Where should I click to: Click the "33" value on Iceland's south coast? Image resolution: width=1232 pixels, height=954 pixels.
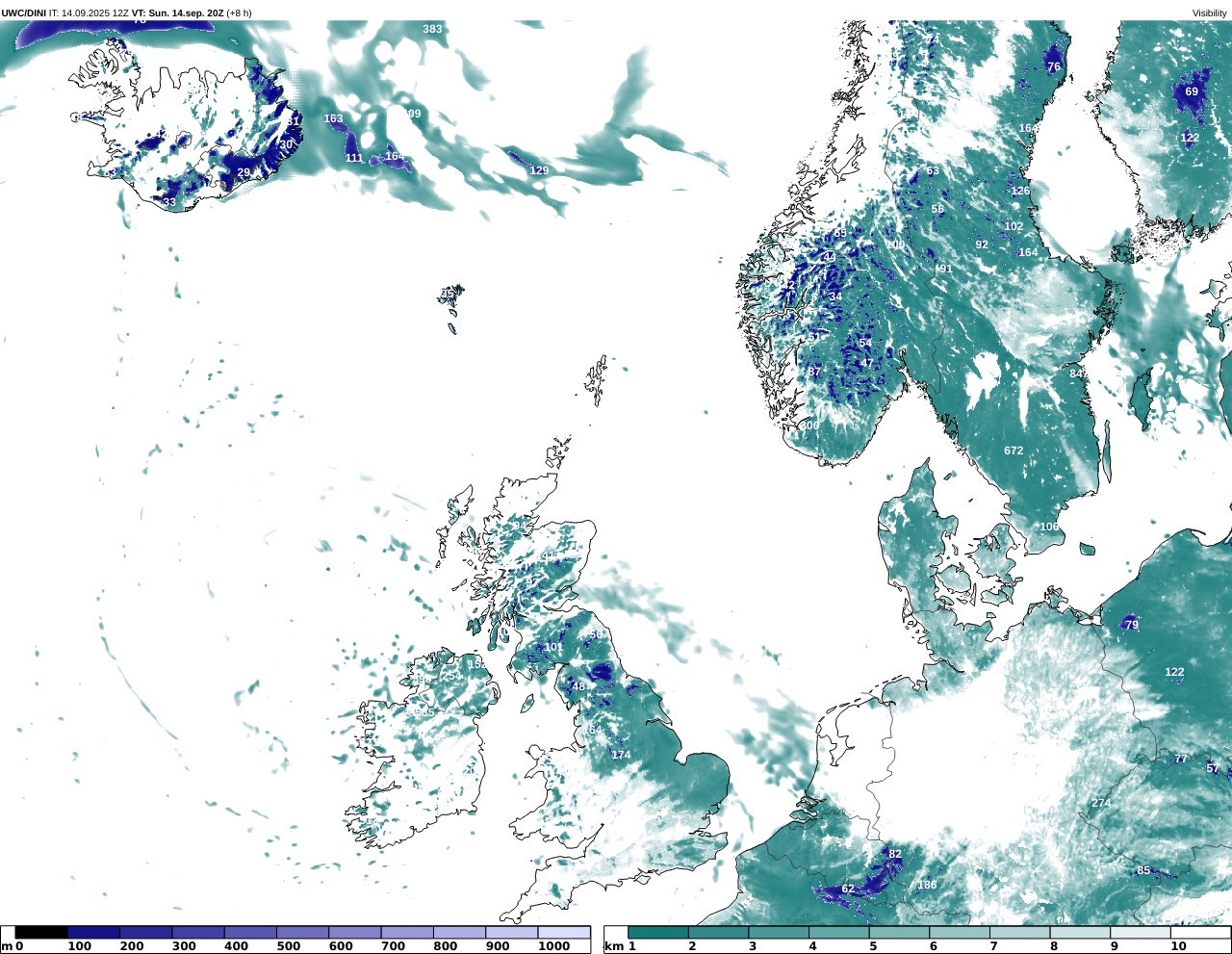coord(169,202)
